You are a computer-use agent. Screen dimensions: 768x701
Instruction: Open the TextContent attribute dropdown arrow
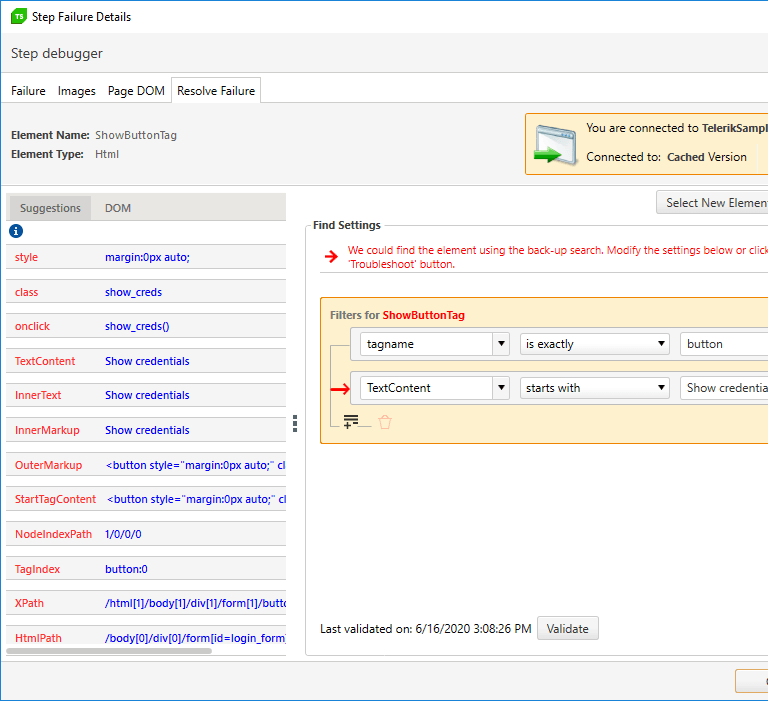tap(501, 388)
